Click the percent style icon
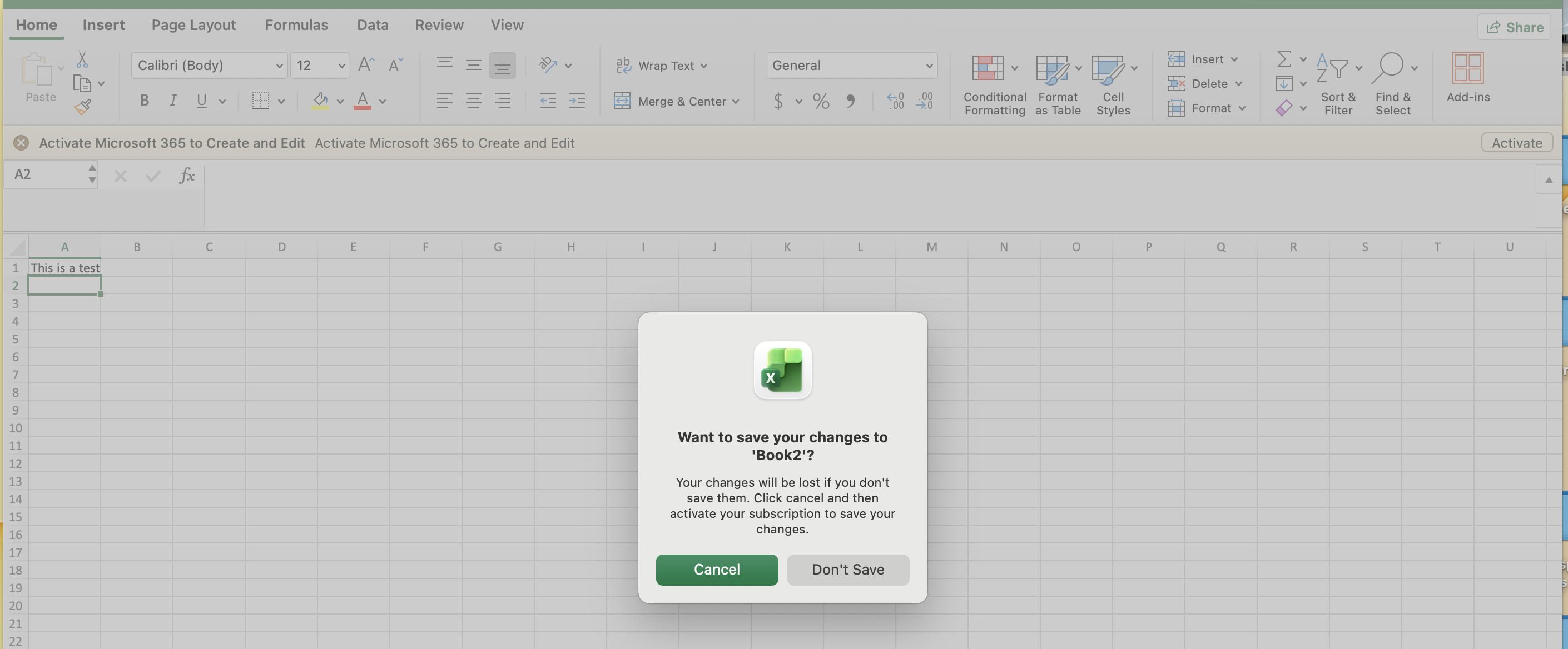Image resolution: width=1568 pixels, height=649 pixels. 821,101
